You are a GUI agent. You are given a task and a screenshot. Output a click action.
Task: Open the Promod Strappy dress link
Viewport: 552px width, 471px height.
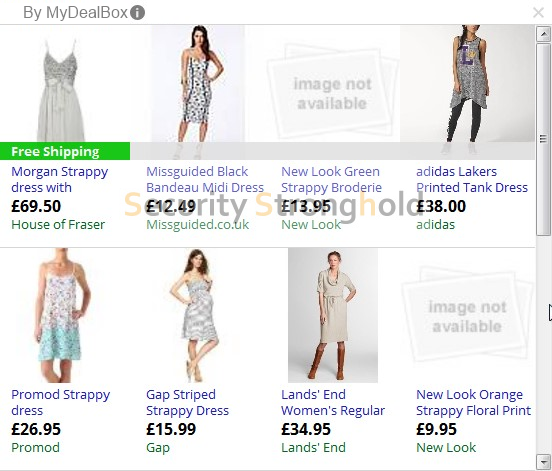(x=61, y=402)
